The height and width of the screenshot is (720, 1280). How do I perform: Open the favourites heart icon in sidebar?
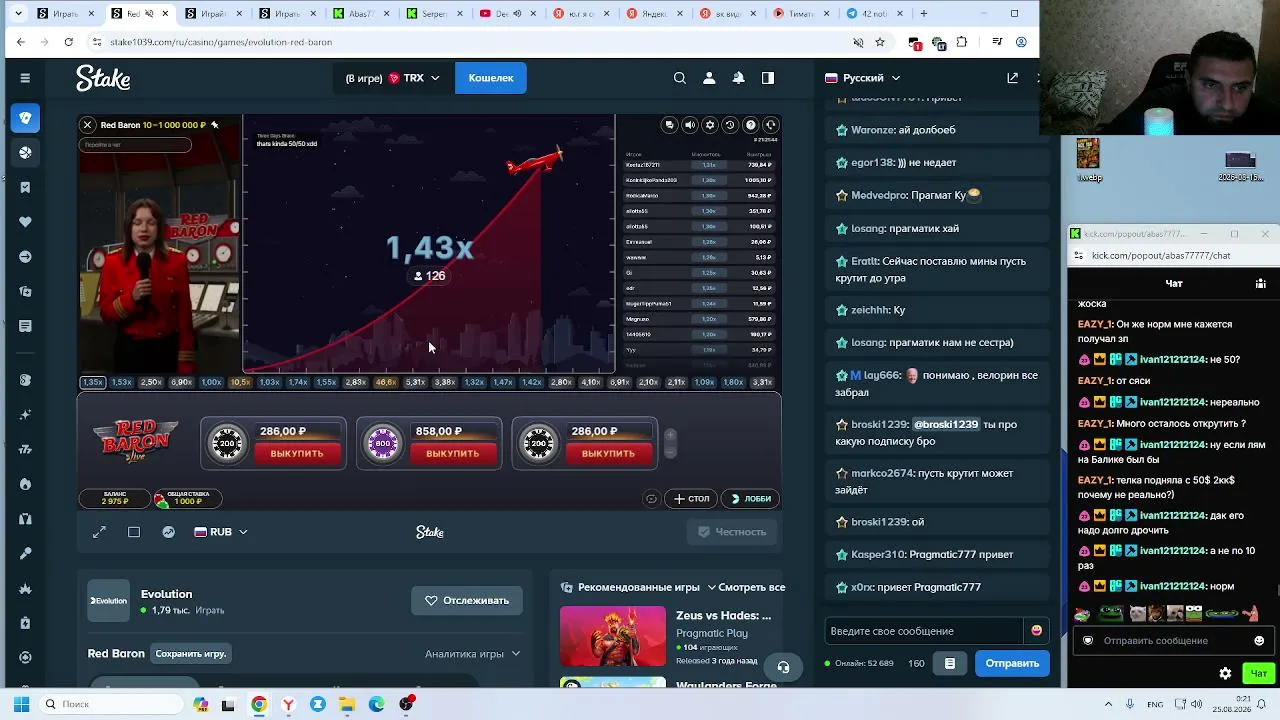click(x=25, y=222)
